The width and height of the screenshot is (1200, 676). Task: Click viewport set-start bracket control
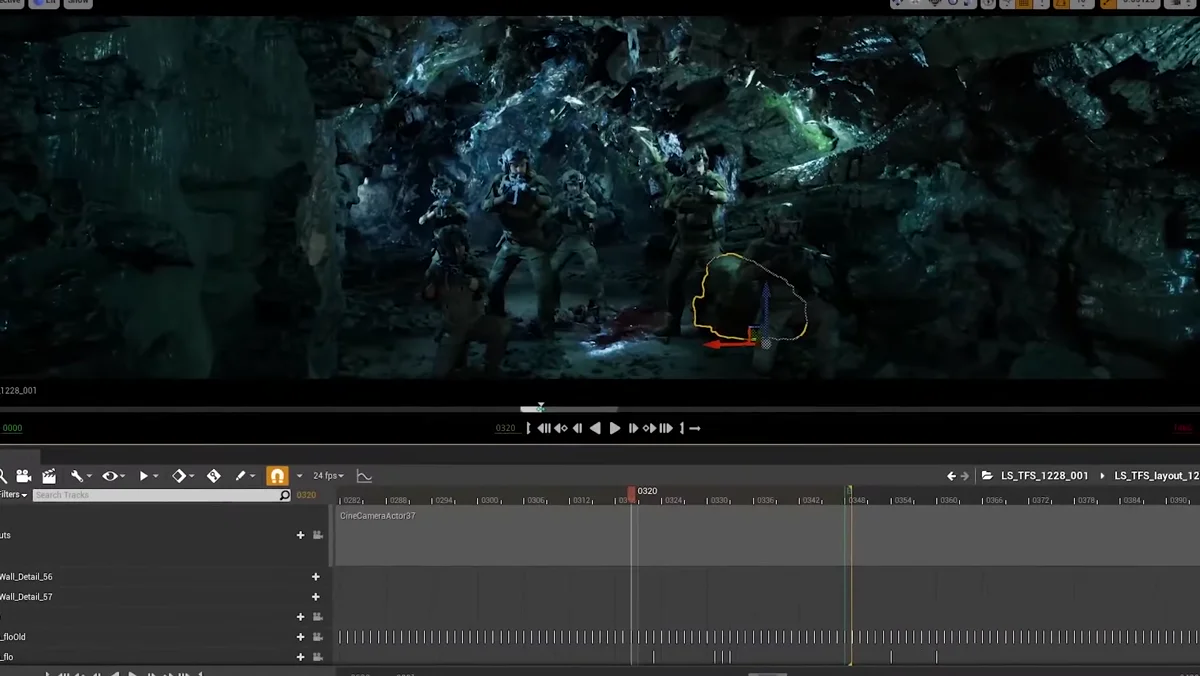click(x=528, y=428)
